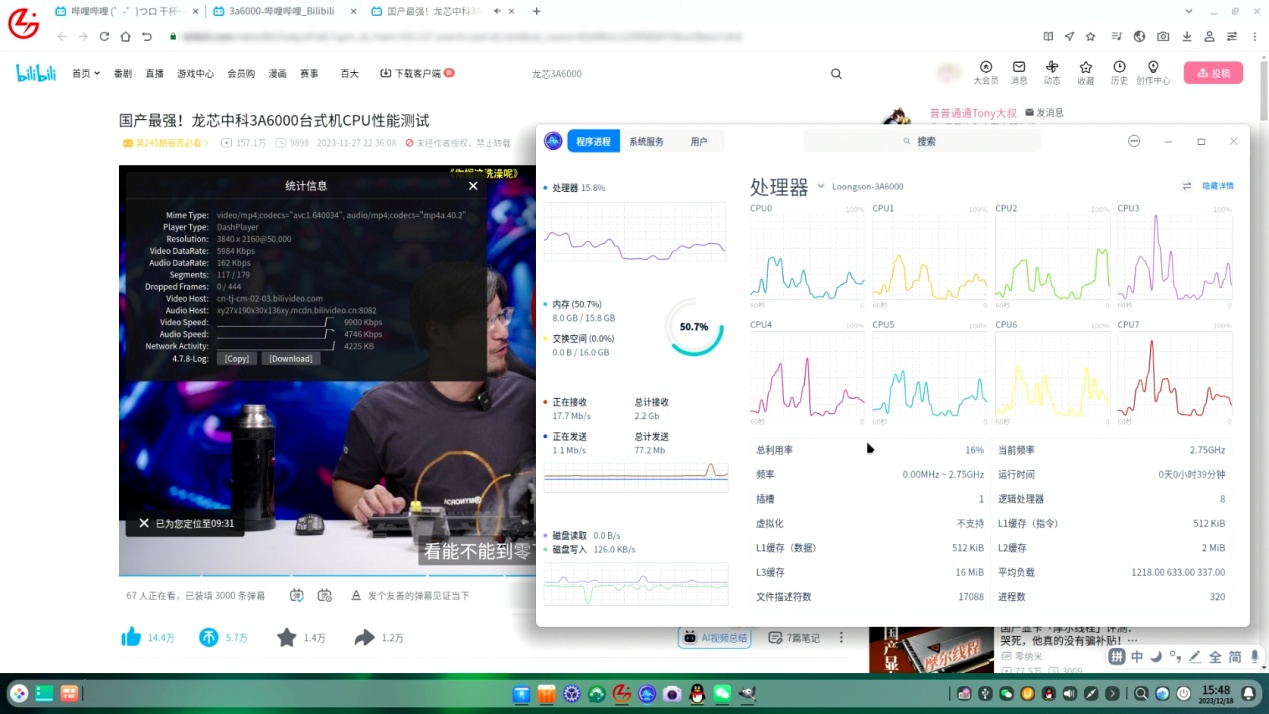Click the Download button in stats panel
This screenshot has height=714, width=1269.
pyautogui.click(x=291, y=358)
